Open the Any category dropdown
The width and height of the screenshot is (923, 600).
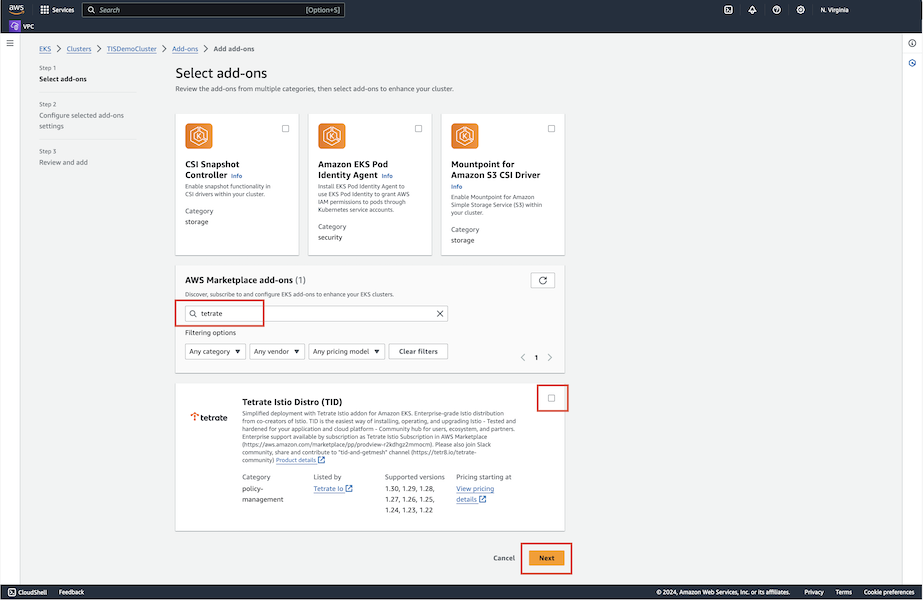pyautogui.click(x=215, y=352)
